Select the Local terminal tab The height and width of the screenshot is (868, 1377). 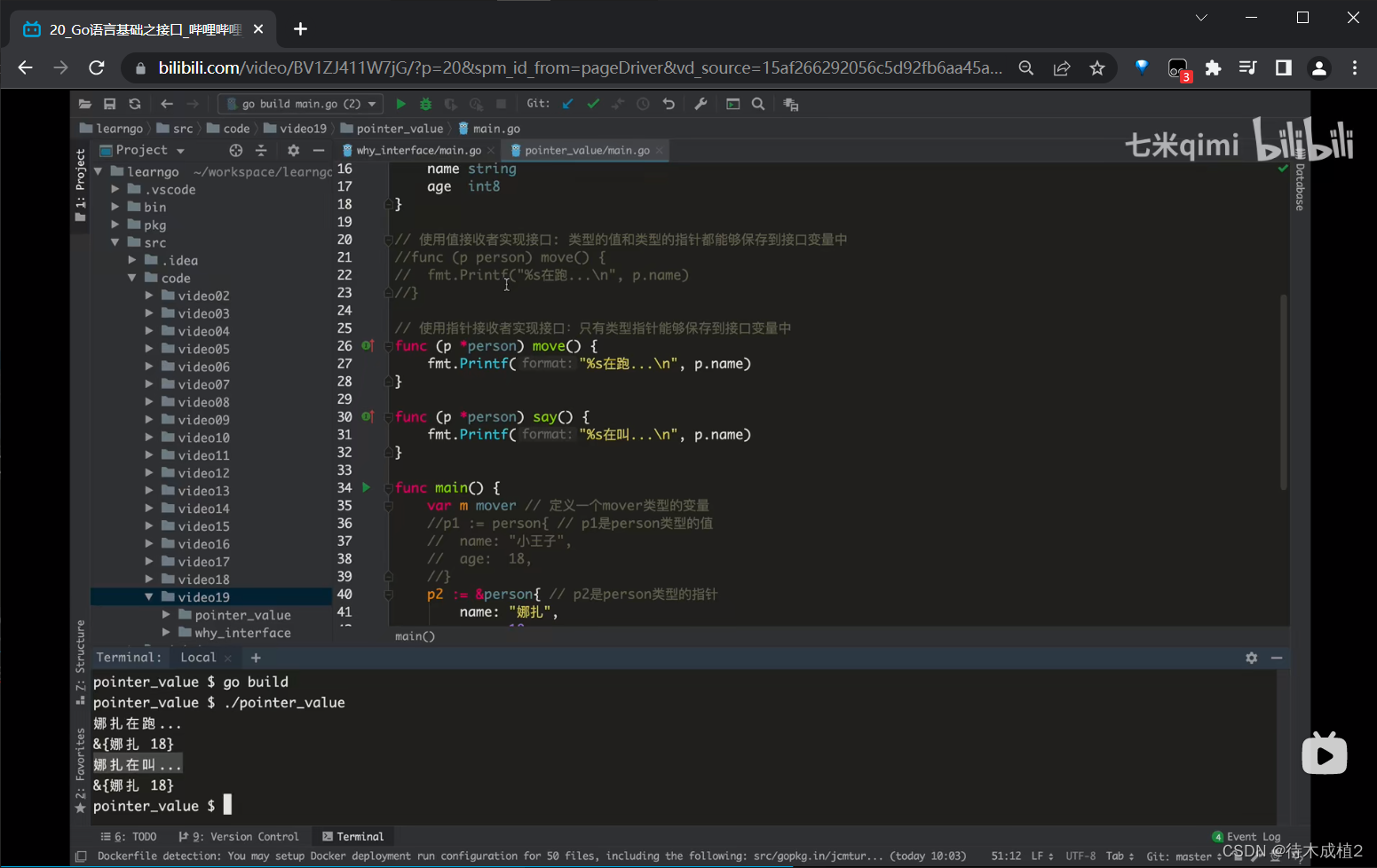(x=198, y=658)
